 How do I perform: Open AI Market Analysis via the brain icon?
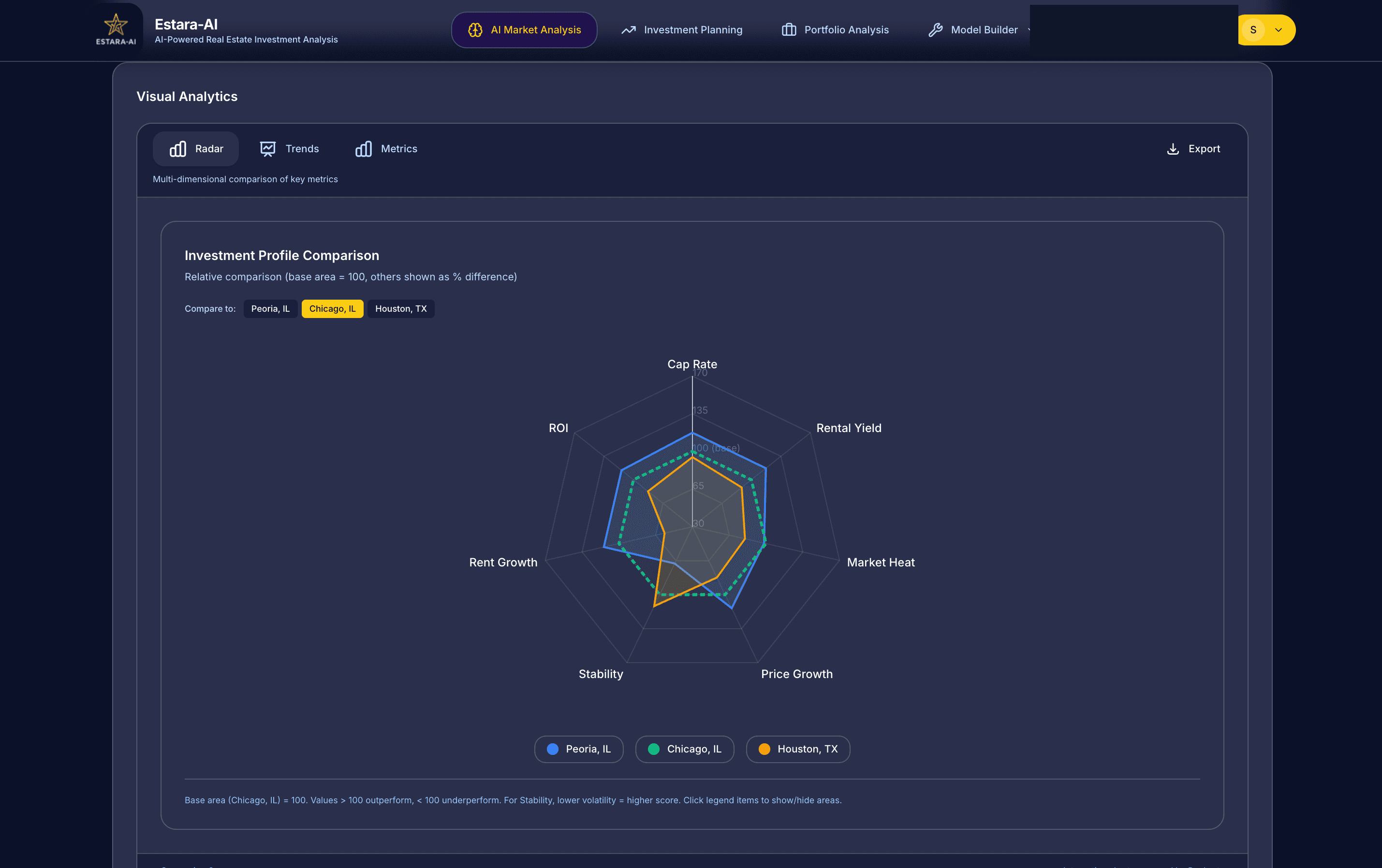click(x=475, y=30)
